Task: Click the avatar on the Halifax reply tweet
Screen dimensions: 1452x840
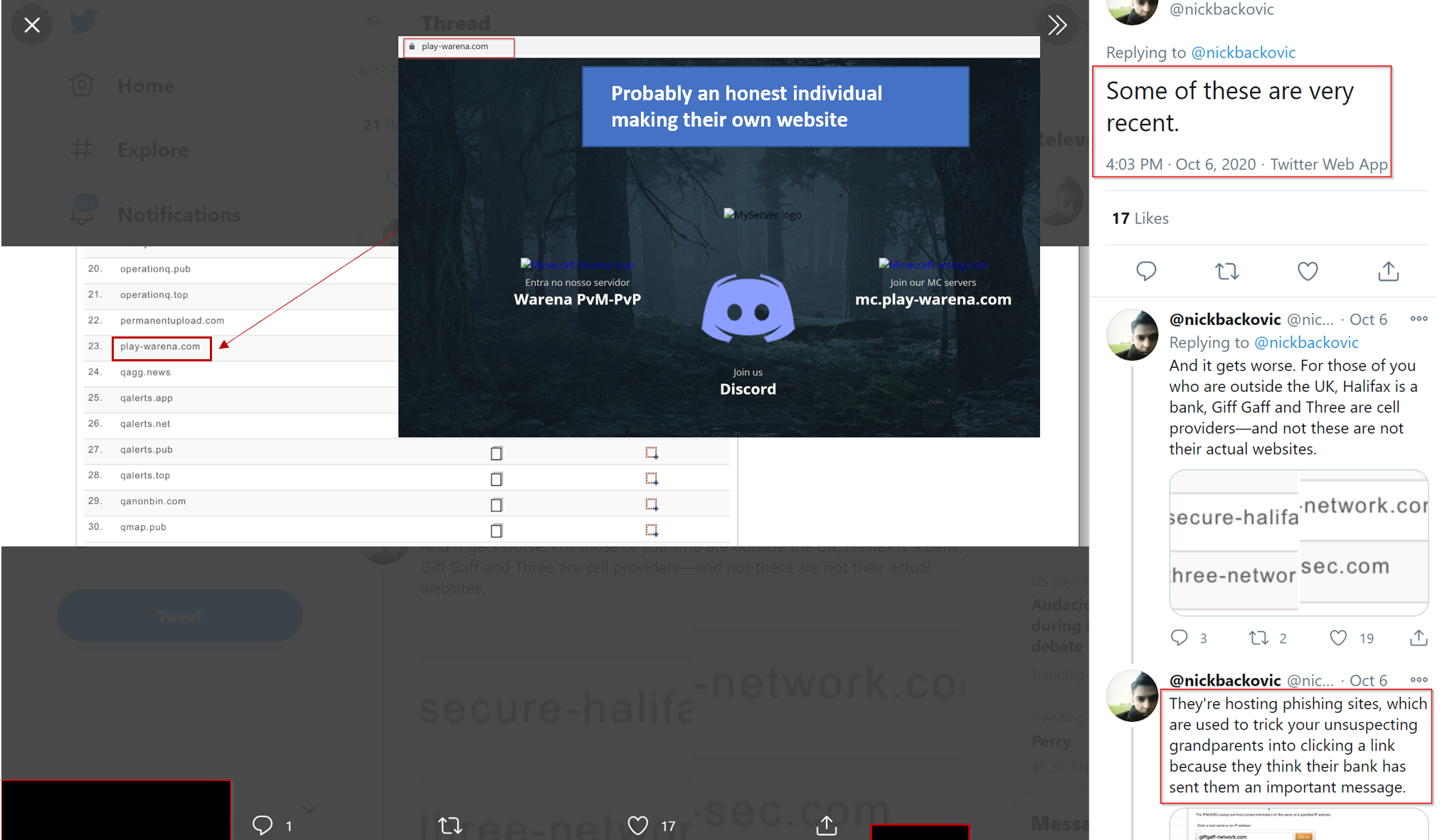Action: 1132,335
